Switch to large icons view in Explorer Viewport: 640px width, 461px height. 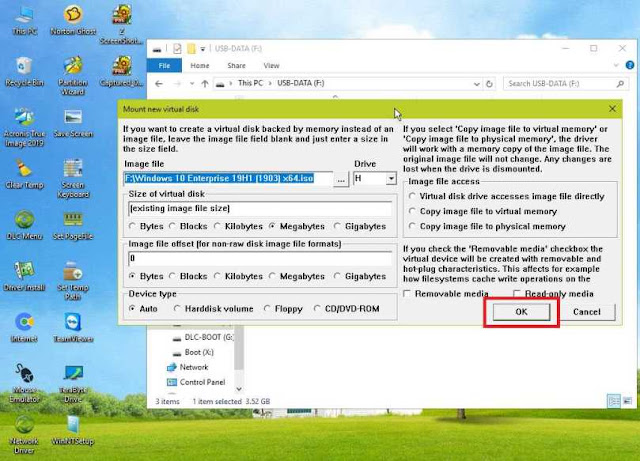coord(627,401)
